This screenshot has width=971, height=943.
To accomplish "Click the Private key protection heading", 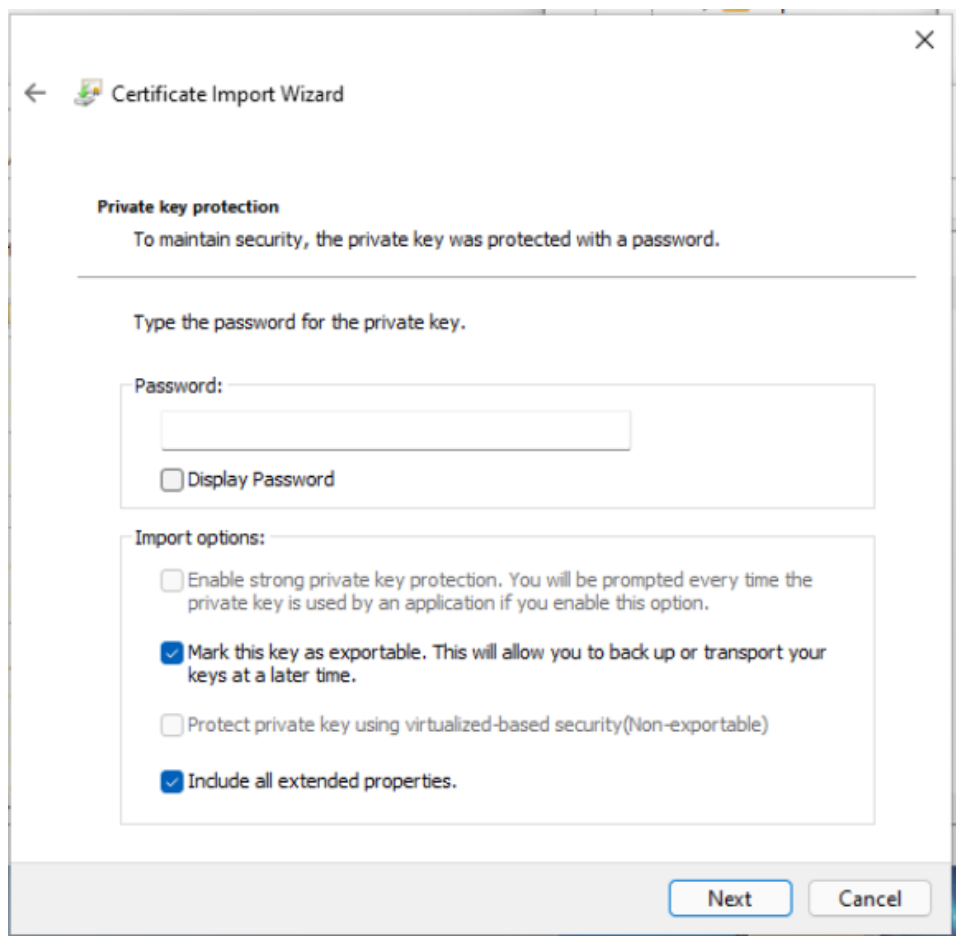I will click(x=188, y=207).
